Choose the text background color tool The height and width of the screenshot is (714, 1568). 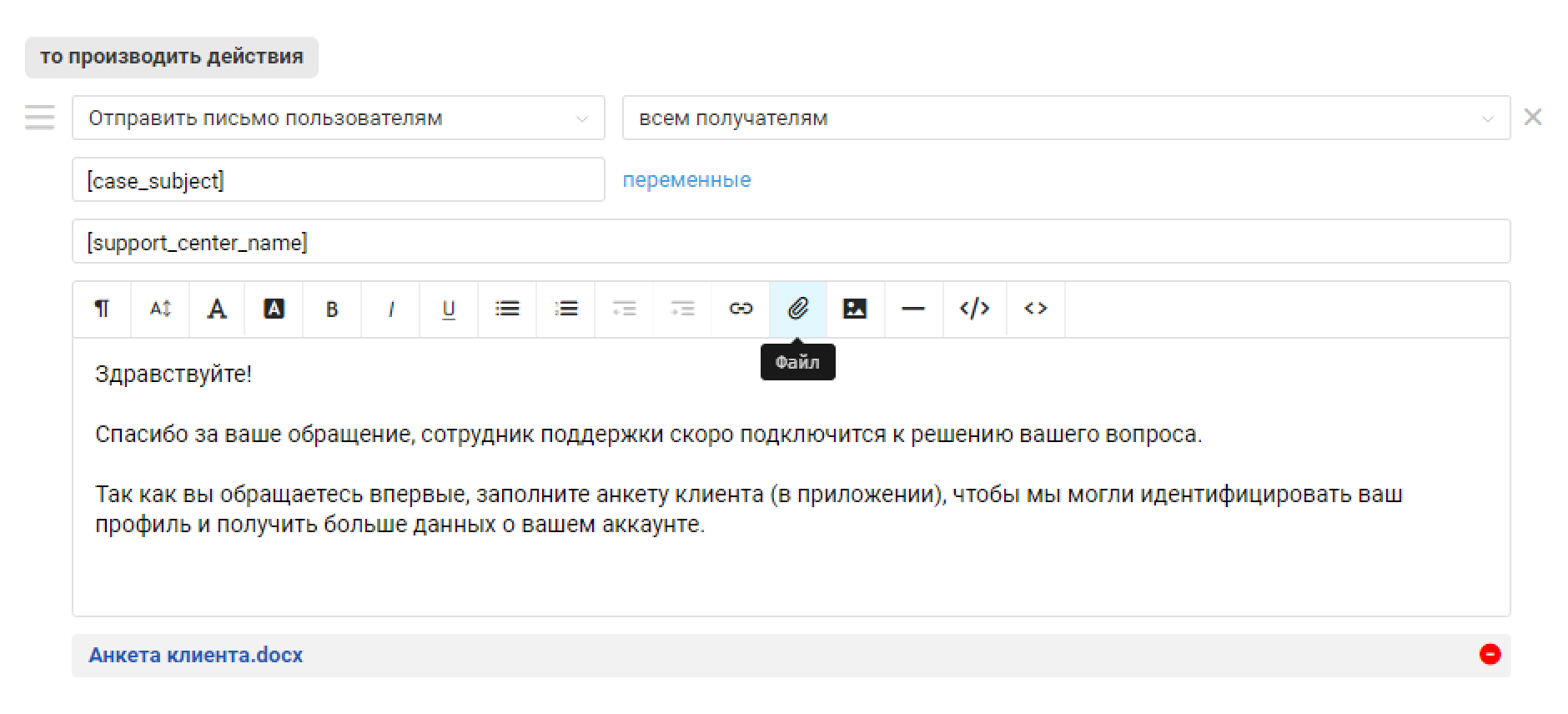pos(274,309)
